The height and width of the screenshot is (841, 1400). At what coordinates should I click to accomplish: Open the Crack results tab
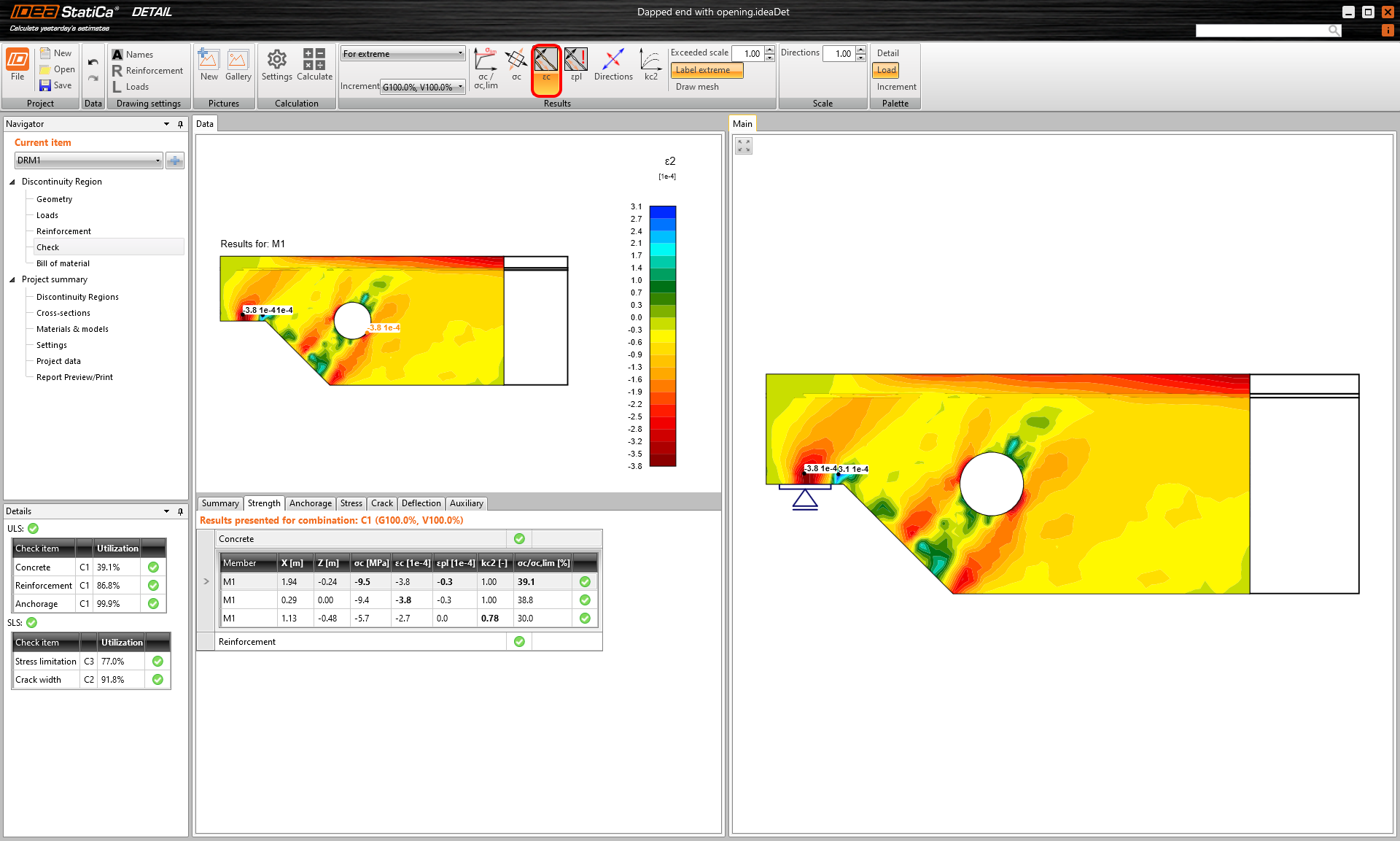pyautogui.click(x=381, y=503)
